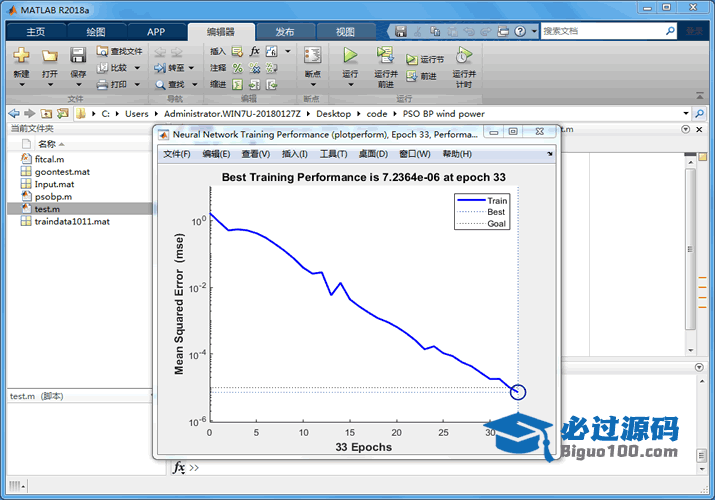Click the 运行并前进 (Run and Advance) icon
The width and height of the screenshot is (715, 500).
(x=385, y=56)
